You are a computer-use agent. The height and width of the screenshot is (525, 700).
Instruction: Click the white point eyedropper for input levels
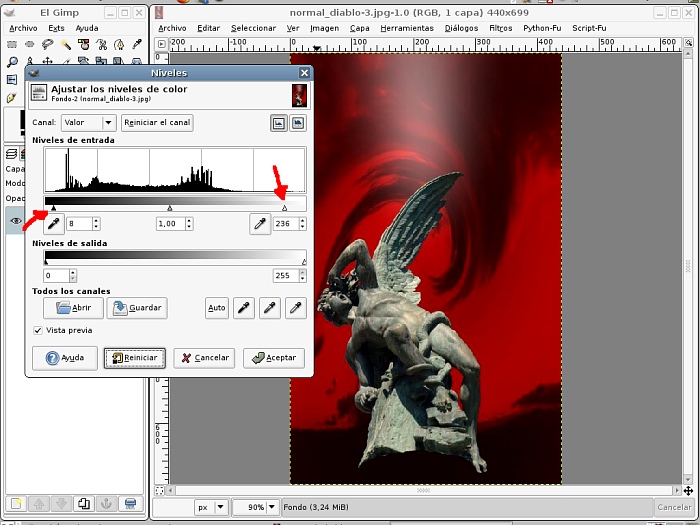(260, 224)
